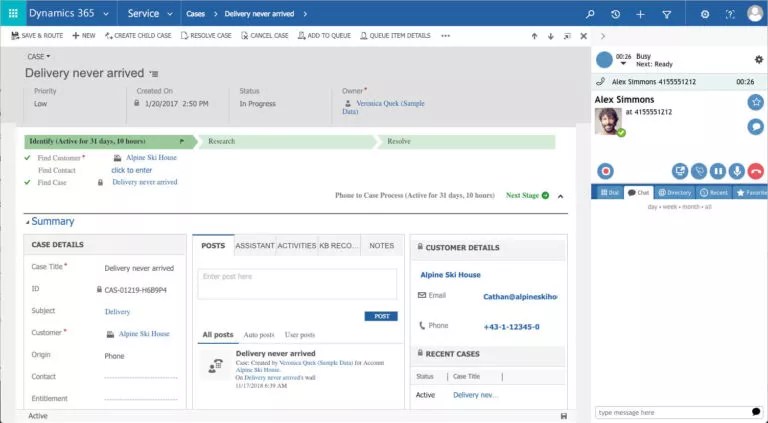Open the Recent tab in phone panel
The width and height of the screenshot is (768, 423).
(x=714, y=192)
